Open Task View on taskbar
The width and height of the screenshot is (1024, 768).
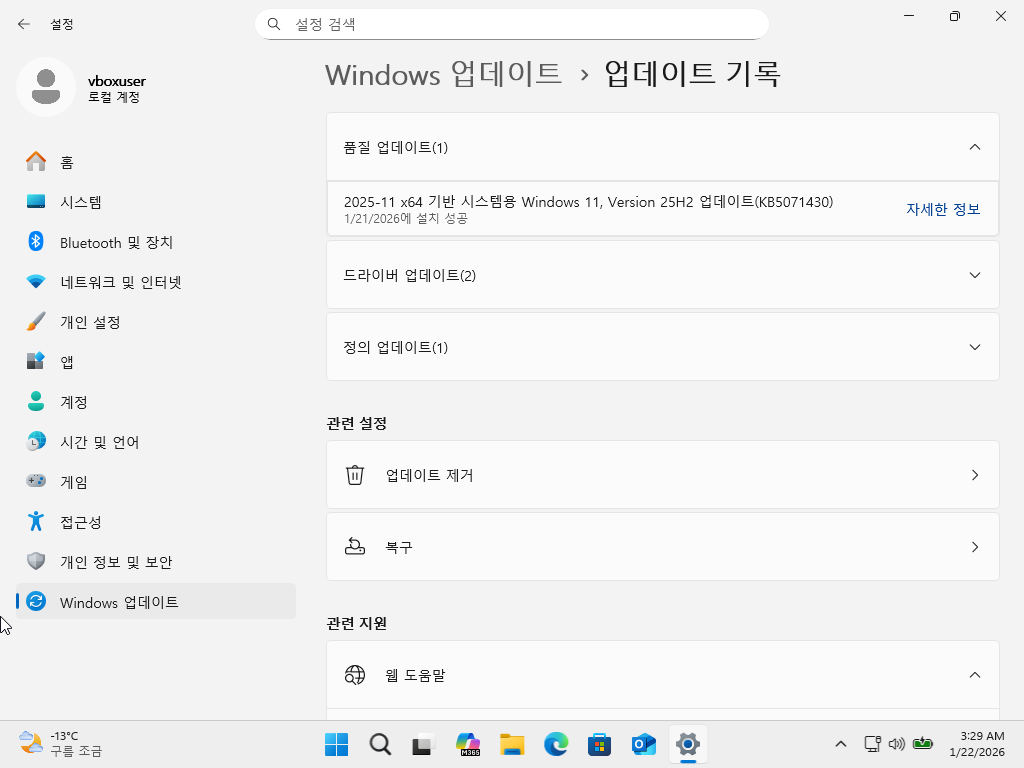point(424,744)
